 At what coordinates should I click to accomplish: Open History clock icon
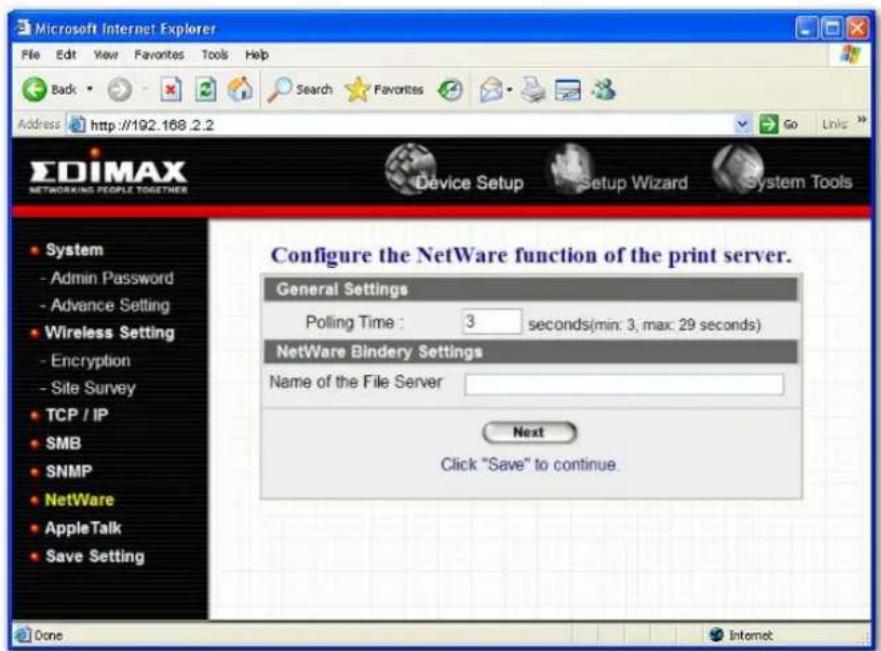pos(449,90)
